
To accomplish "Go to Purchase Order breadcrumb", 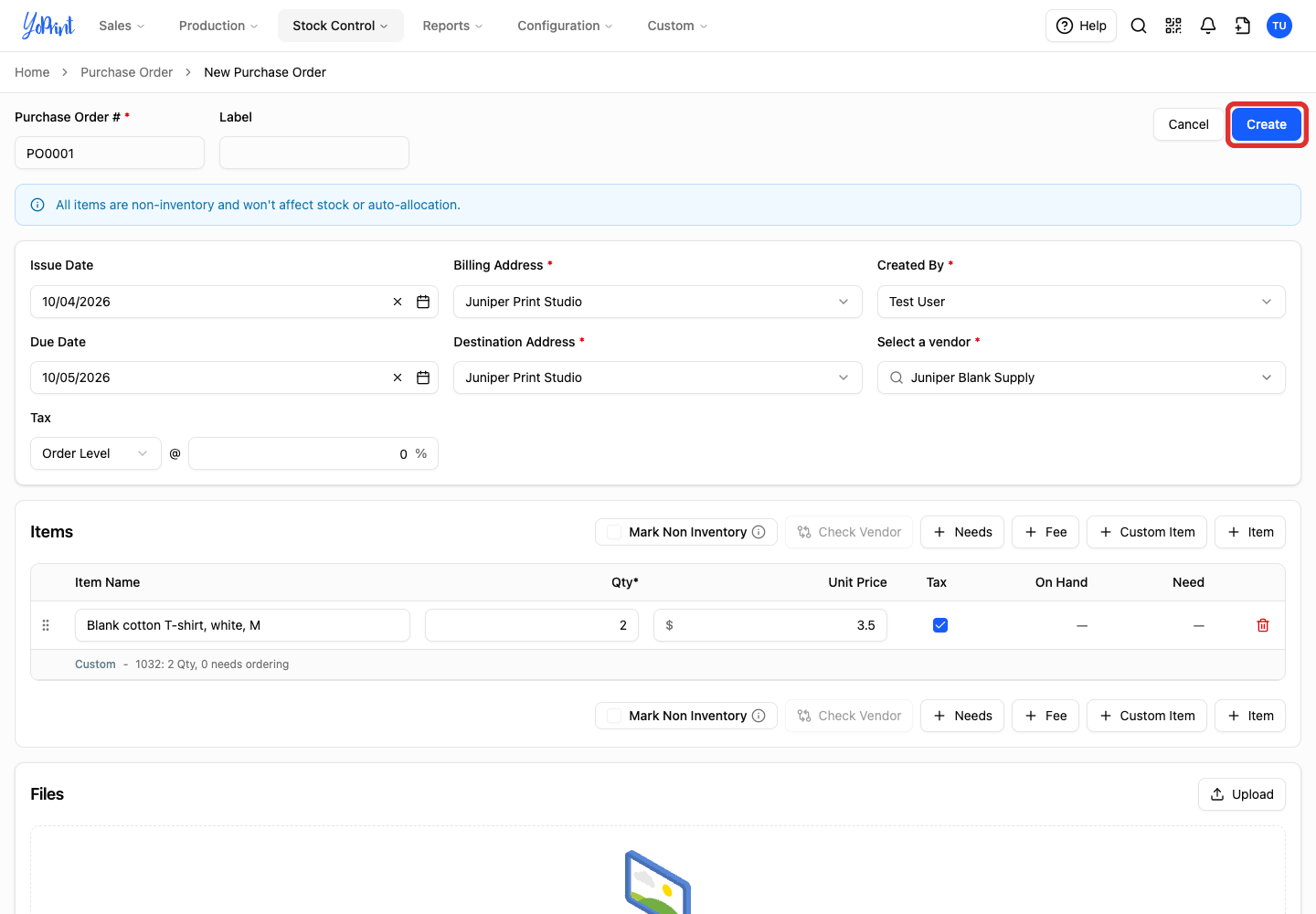I will pos(126,72).
